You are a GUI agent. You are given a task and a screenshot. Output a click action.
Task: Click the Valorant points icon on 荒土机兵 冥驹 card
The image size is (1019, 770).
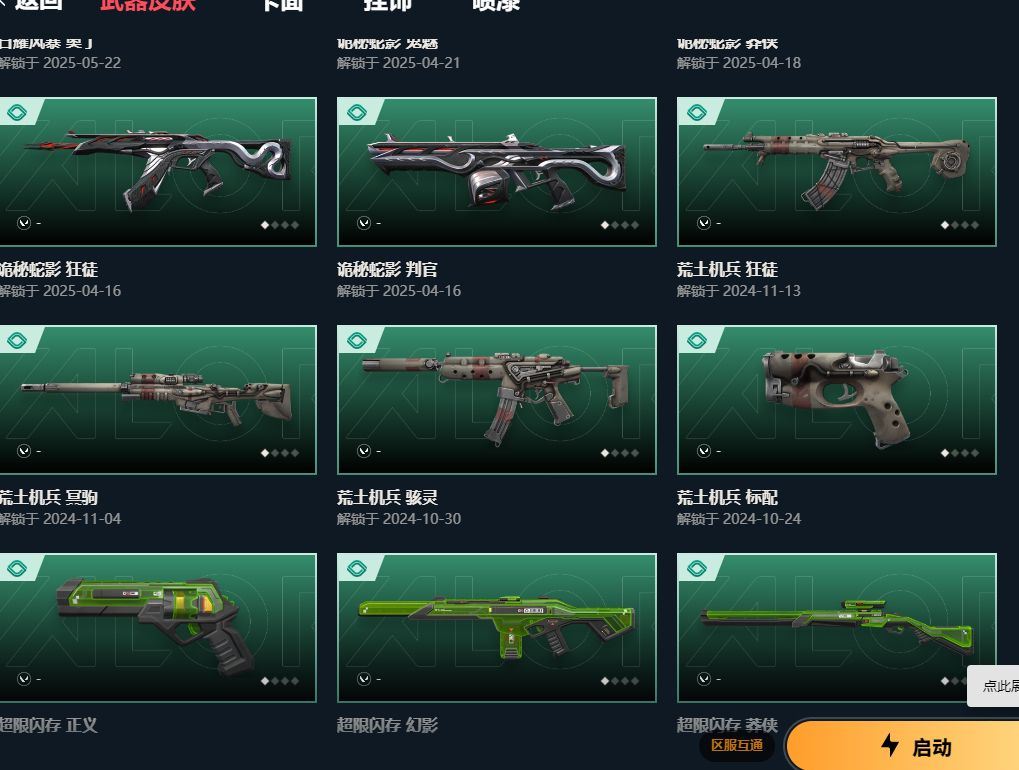[x=24, y=451]
